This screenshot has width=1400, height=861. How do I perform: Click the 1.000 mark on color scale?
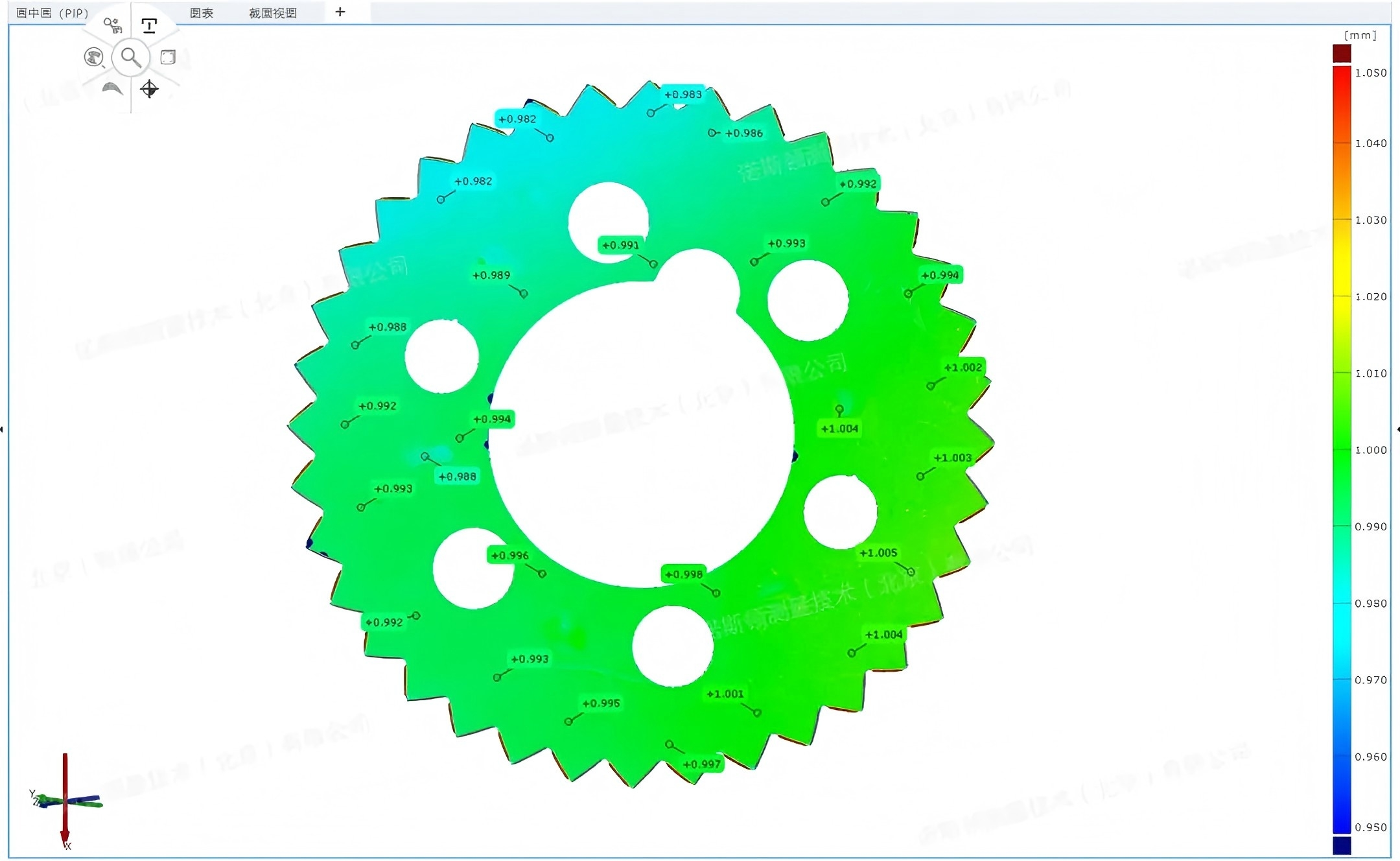[x=1370, y=450]
